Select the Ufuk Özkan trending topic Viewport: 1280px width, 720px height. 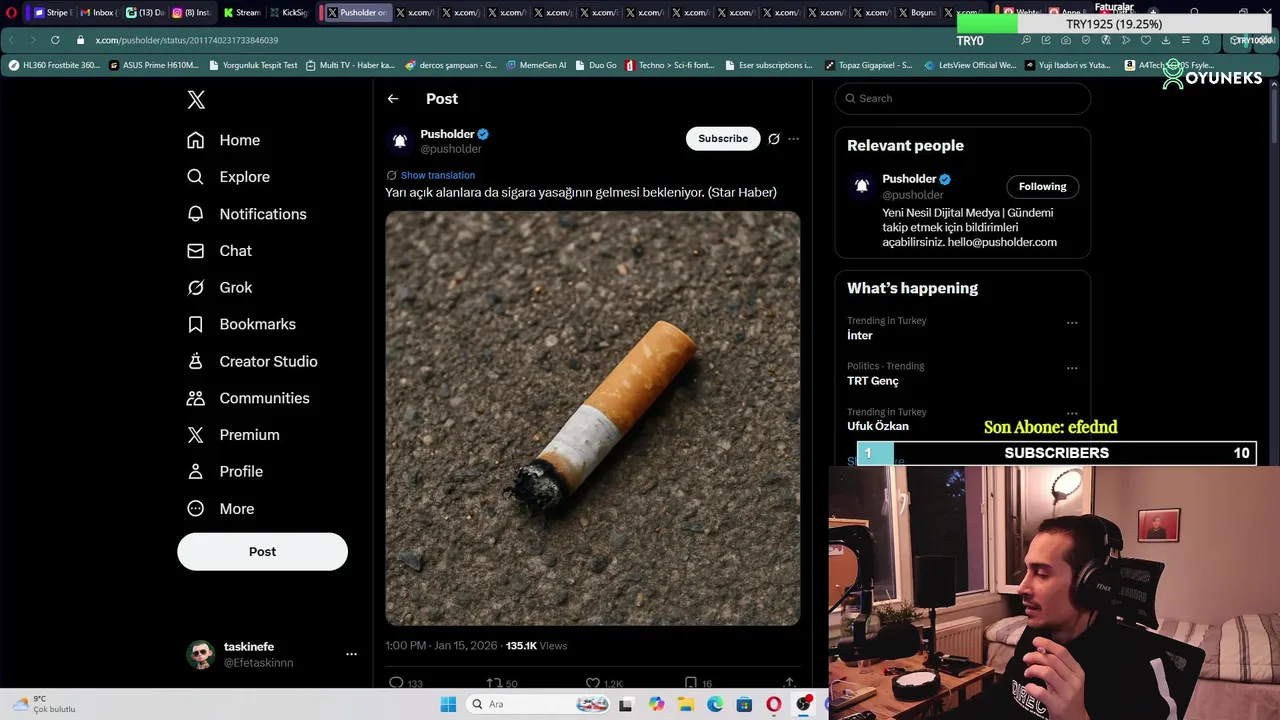click(878, 426)
